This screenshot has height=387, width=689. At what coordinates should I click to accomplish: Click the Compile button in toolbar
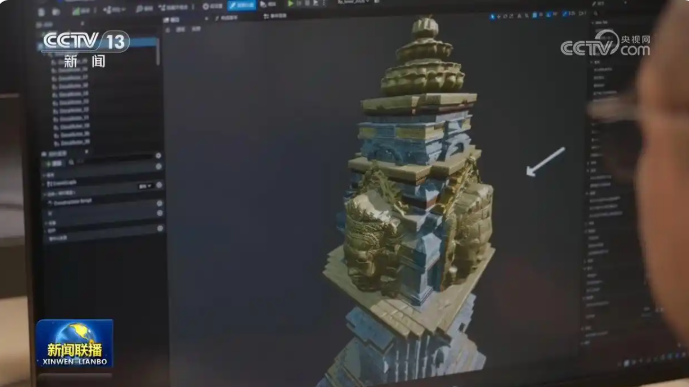tap(81, 11)
